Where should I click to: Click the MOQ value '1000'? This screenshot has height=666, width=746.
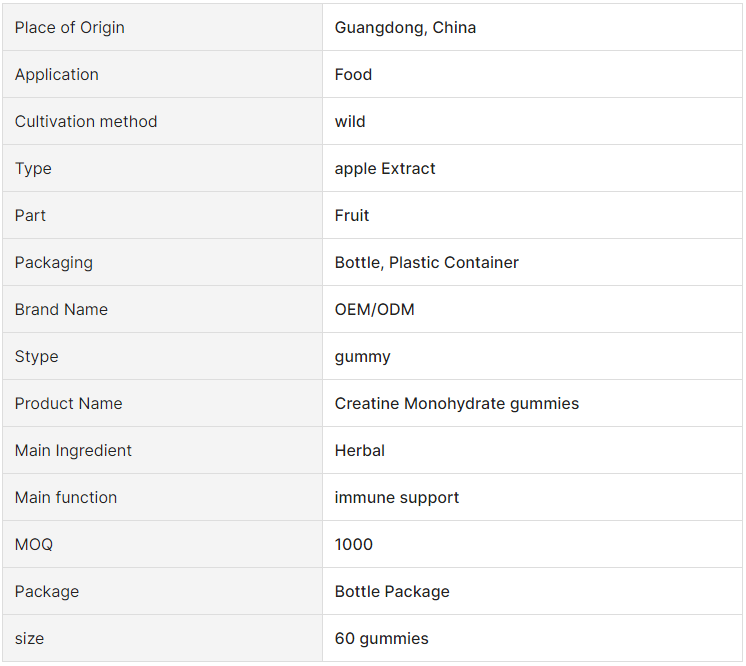coord(354,545)
